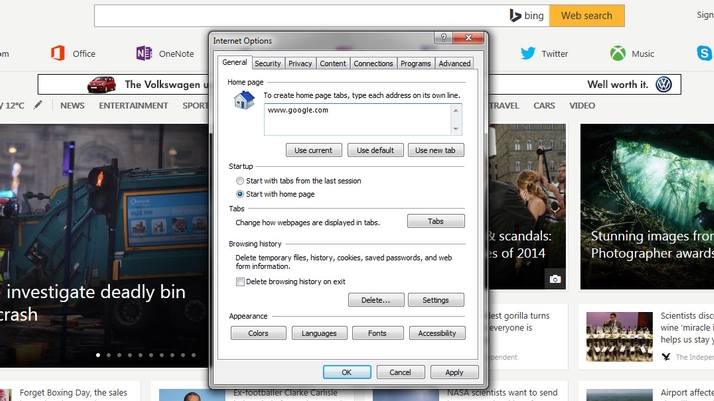Screen dimensions: 714x401
Task: Click the help question mark button
Action: tap(442, 38)
